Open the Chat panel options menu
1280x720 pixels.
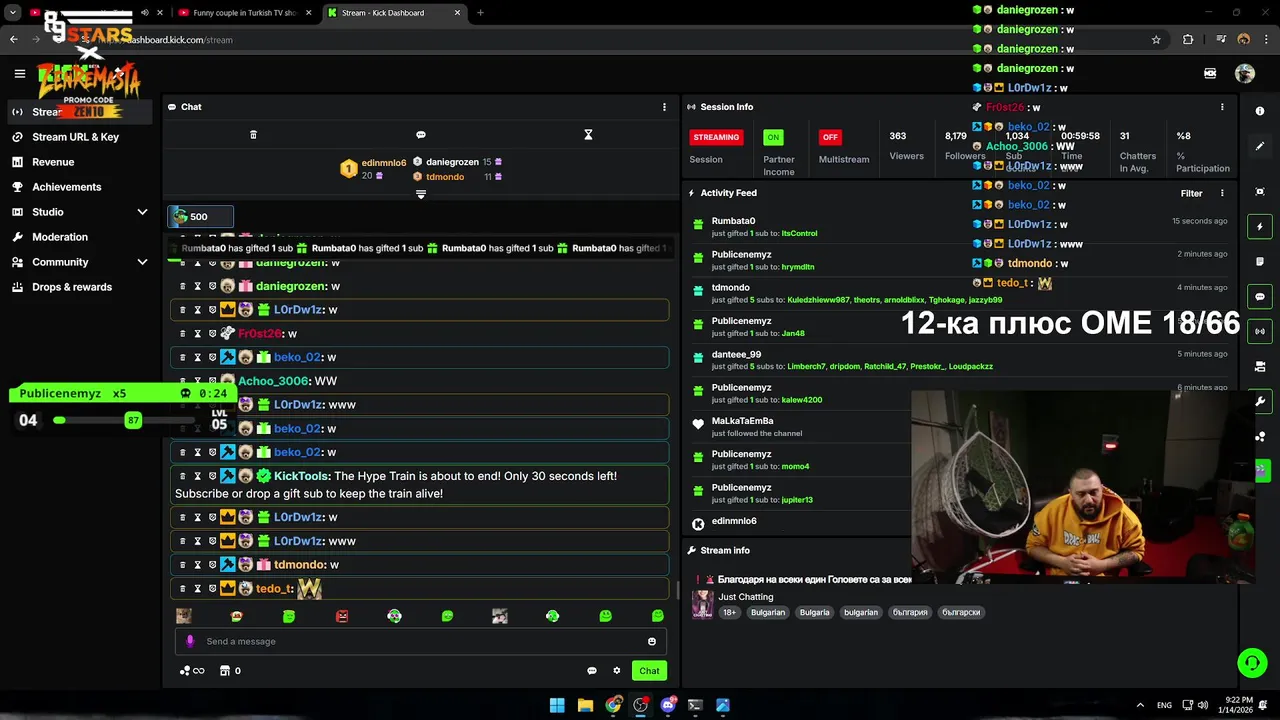click(664, 107)
